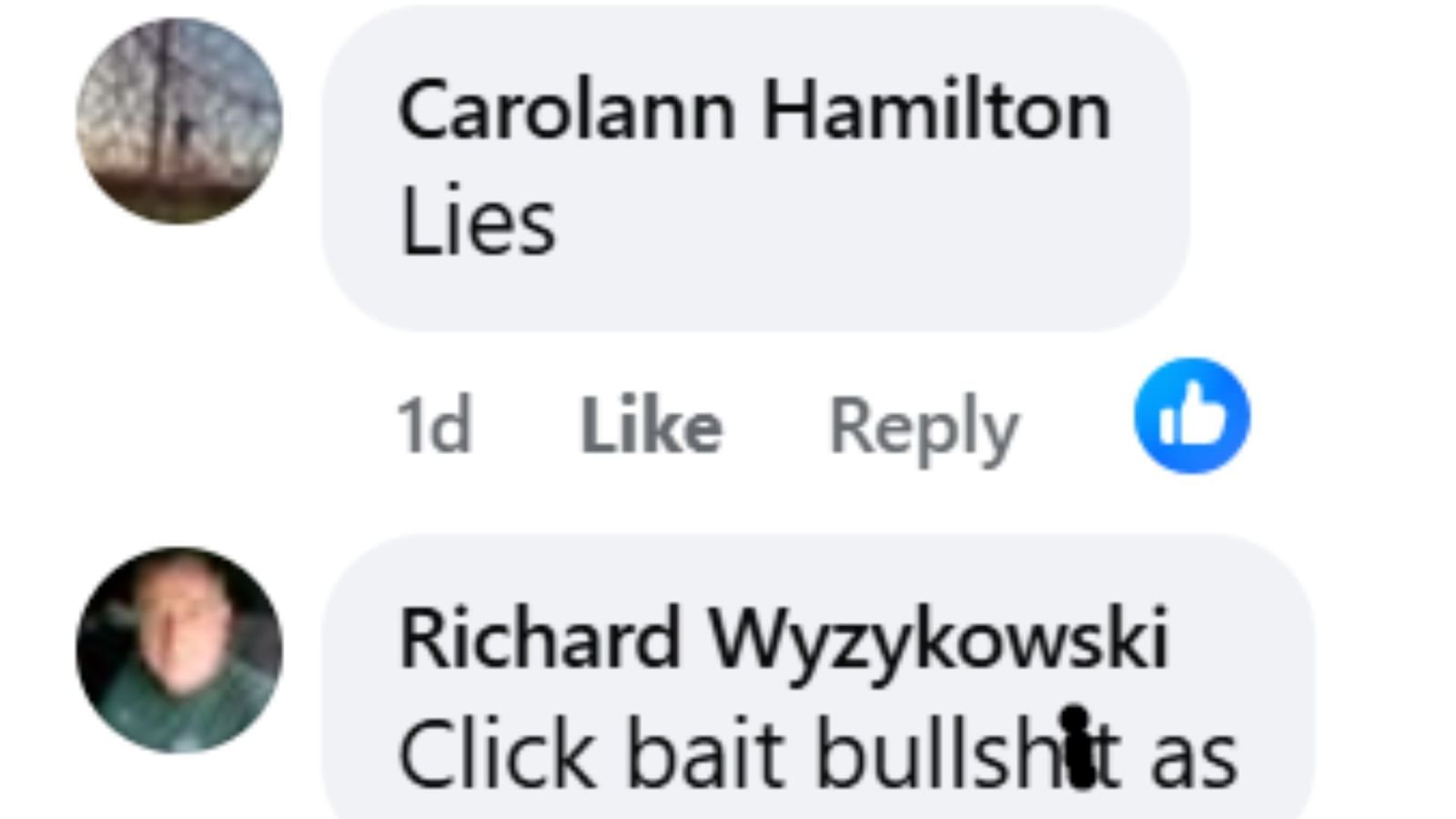1456x819 pixels.
Task: Click the word "bait" in Richard's comment
Action: tap(706, 754)
